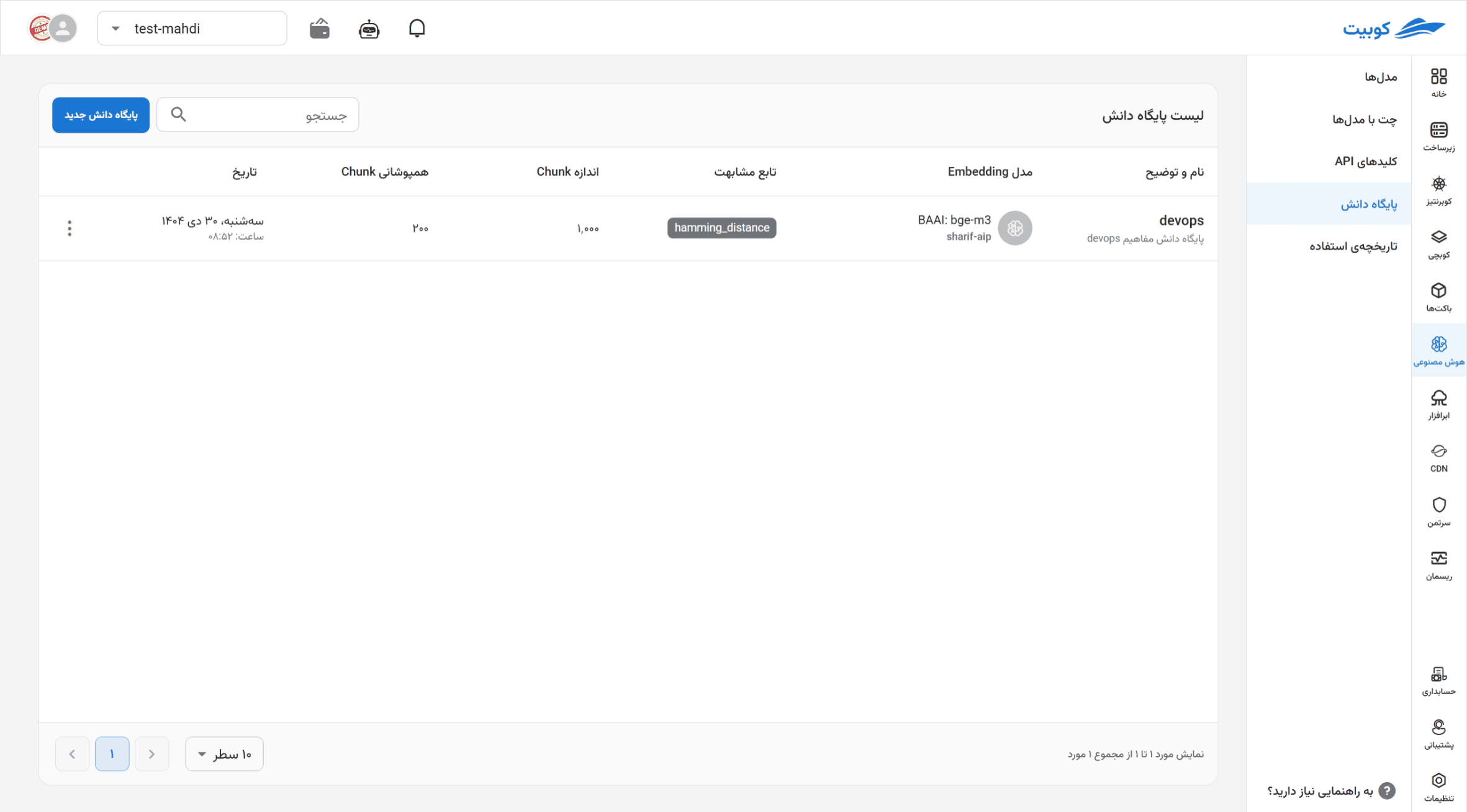
Task: Click the تابع مشابهت column header
Action: point(745,172)
